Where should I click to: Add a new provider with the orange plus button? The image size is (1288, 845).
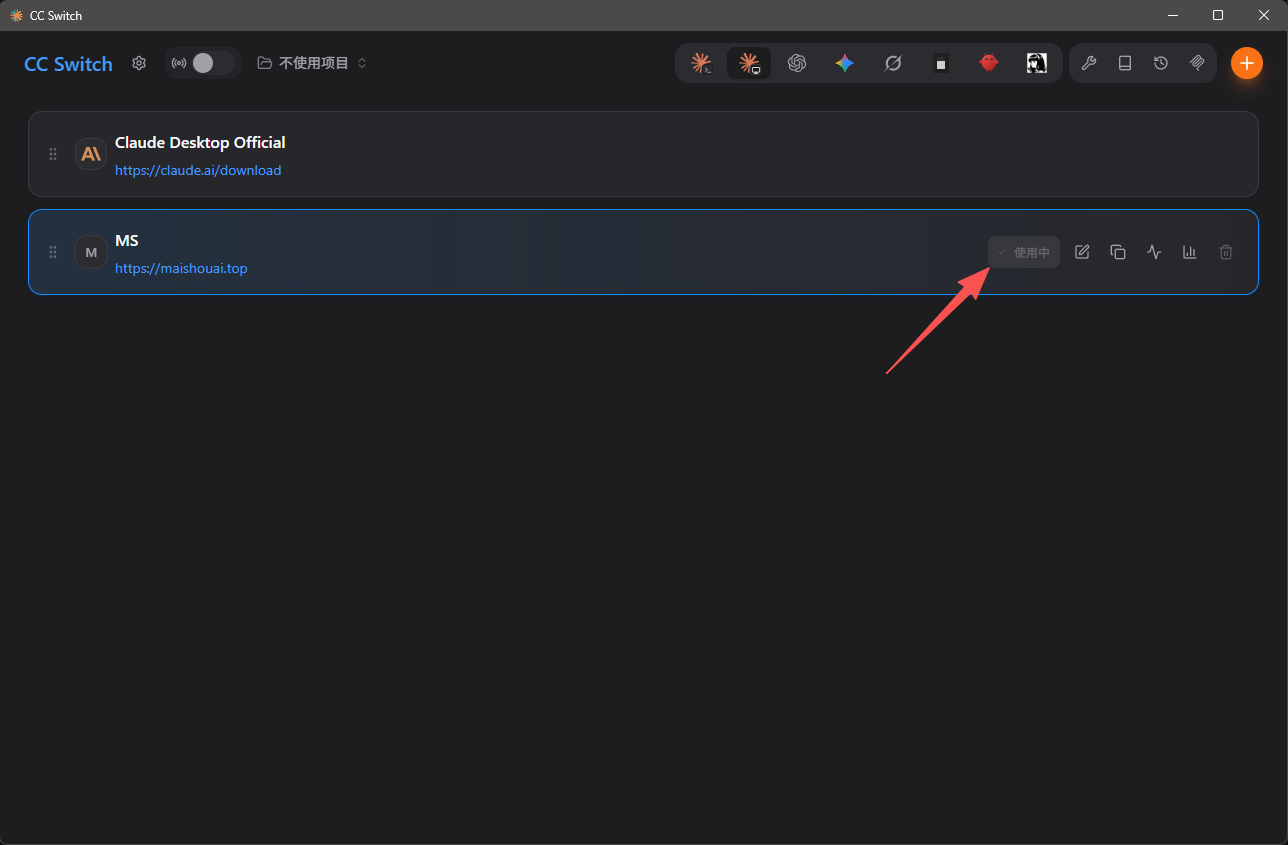[x=1246, y=63]
